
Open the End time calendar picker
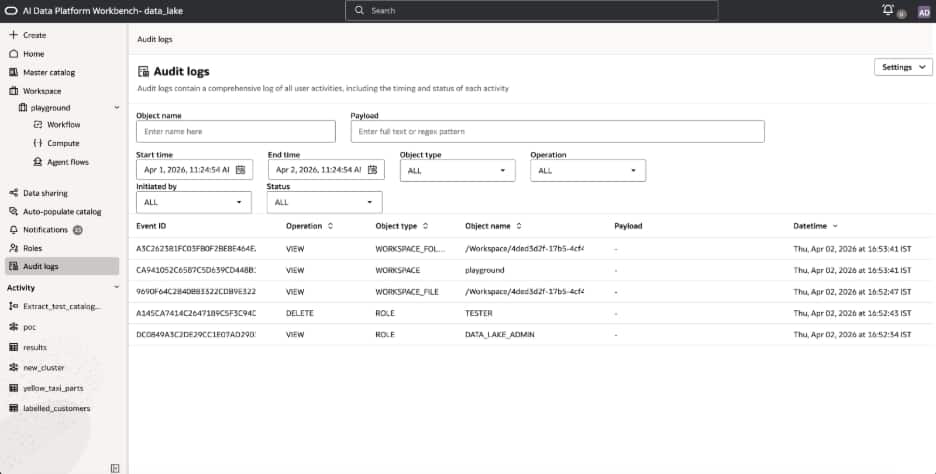[x=373, y=170]
